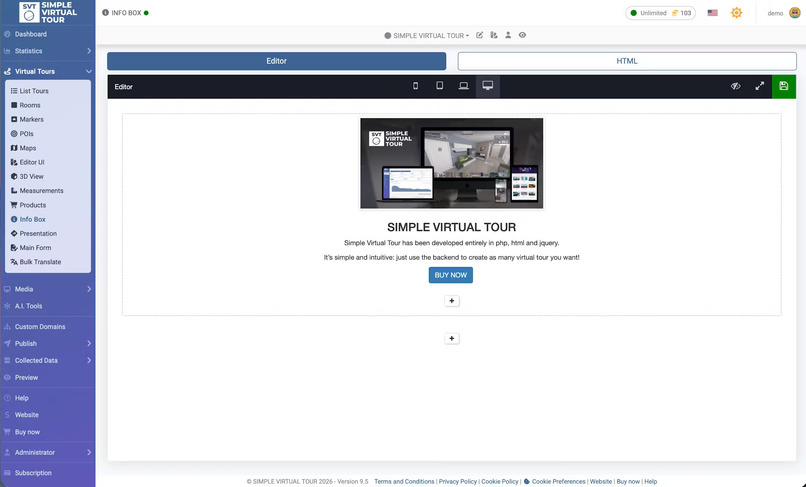Click the Measurements ruler icon
806x487 pixels.
tap(14, 191)
